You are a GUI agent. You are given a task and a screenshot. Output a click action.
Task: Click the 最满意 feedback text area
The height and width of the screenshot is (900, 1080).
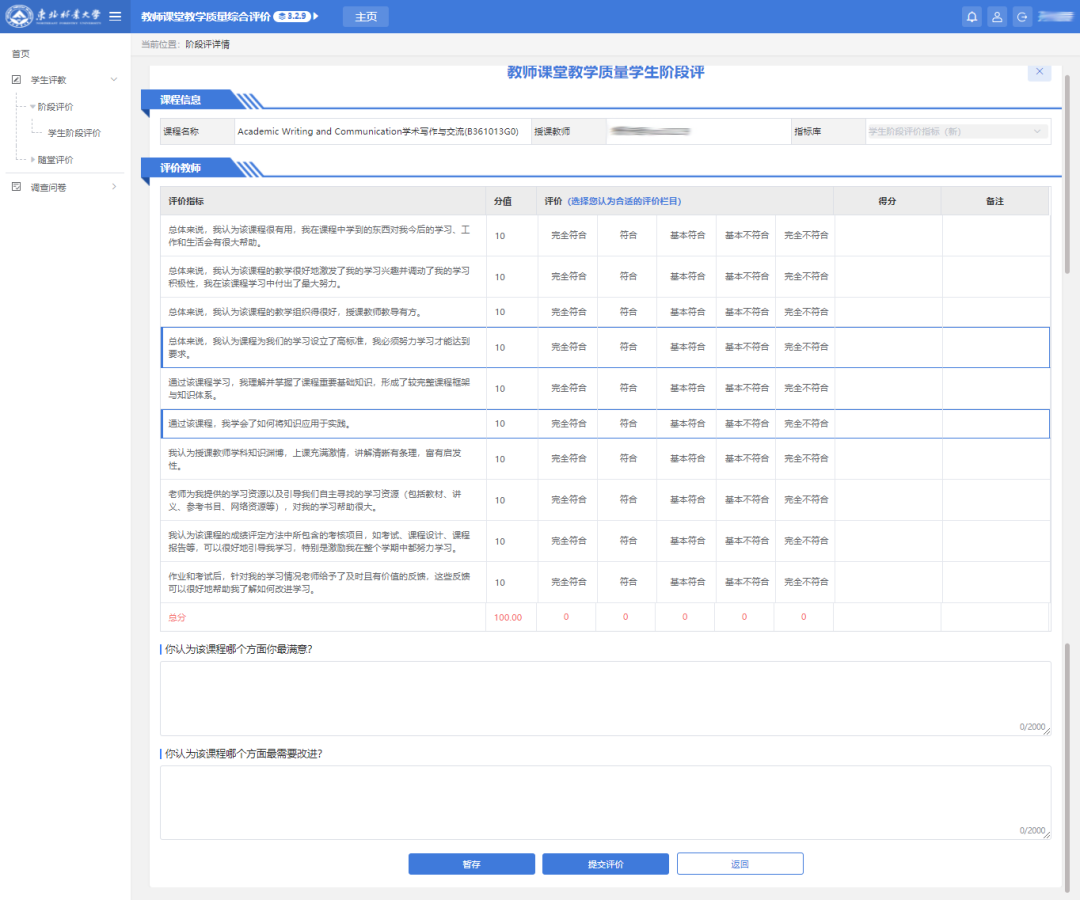point(605,698)
